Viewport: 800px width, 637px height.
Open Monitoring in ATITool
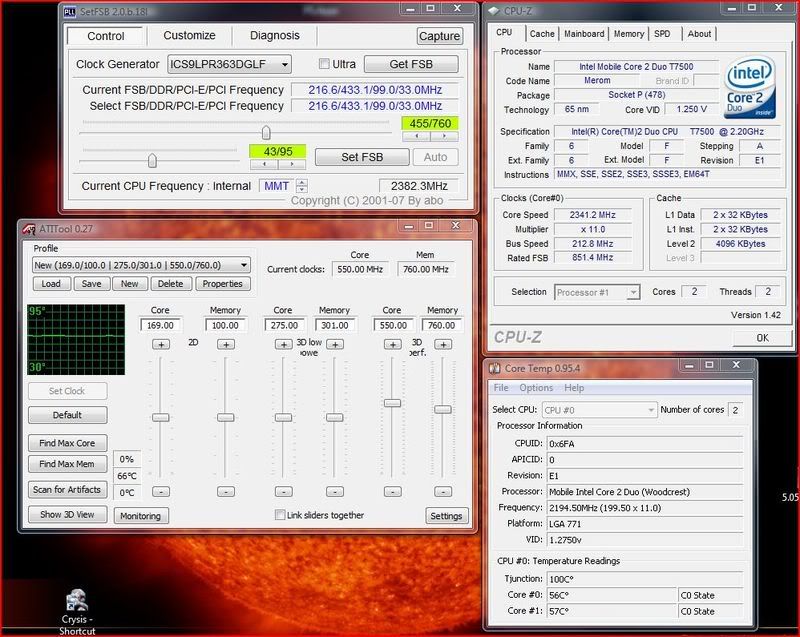coord(141,516)
